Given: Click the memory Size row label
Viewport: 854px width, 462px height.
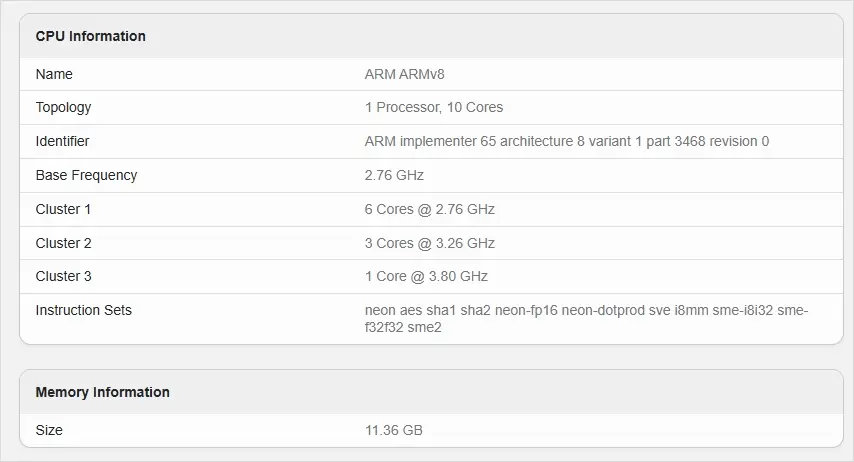Looking at the screenshot, I should [x=49, y=430].
